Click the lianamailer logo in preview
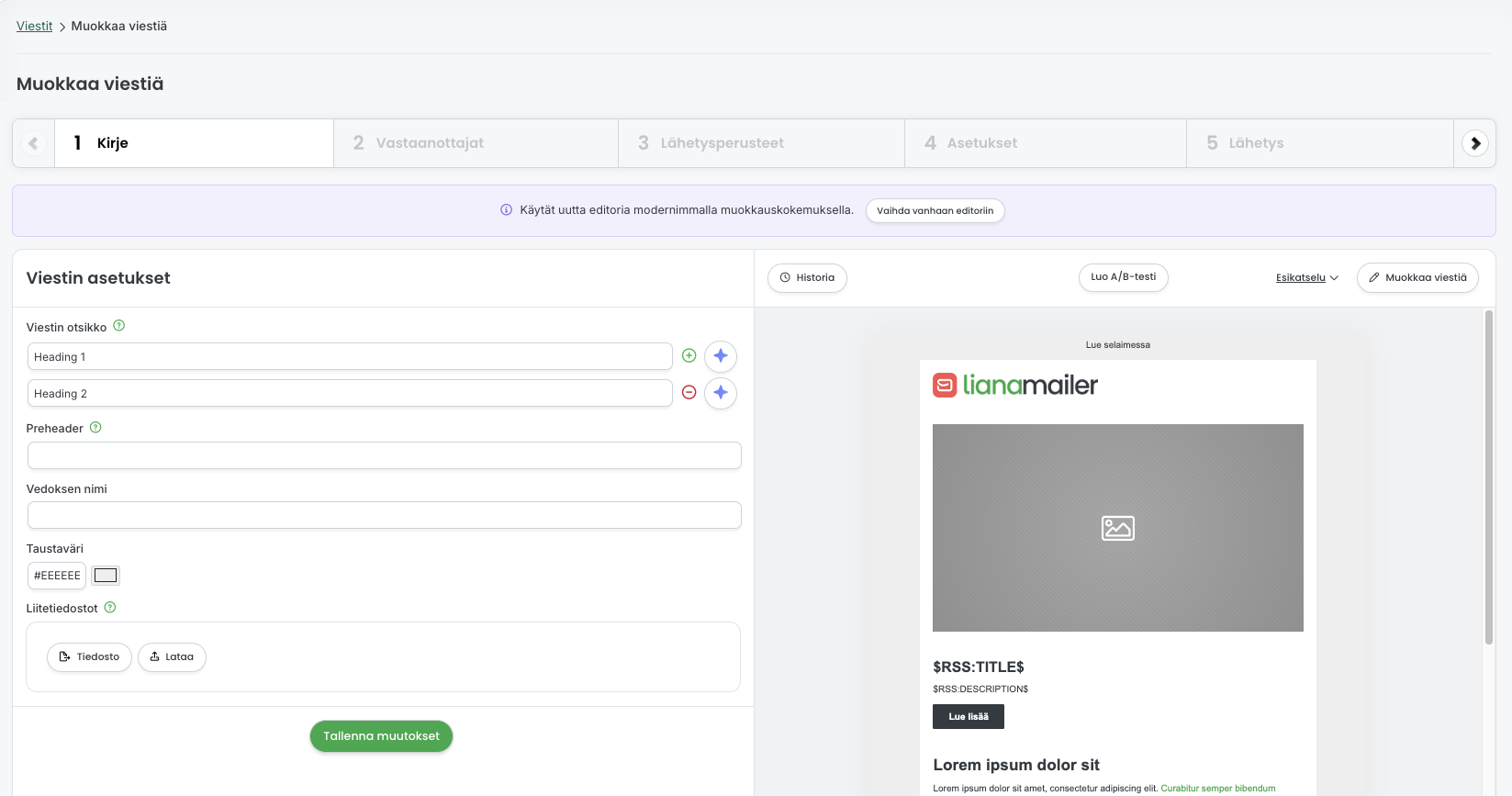This screenshot has height=796, width=1512. (x=1015, y=385)
